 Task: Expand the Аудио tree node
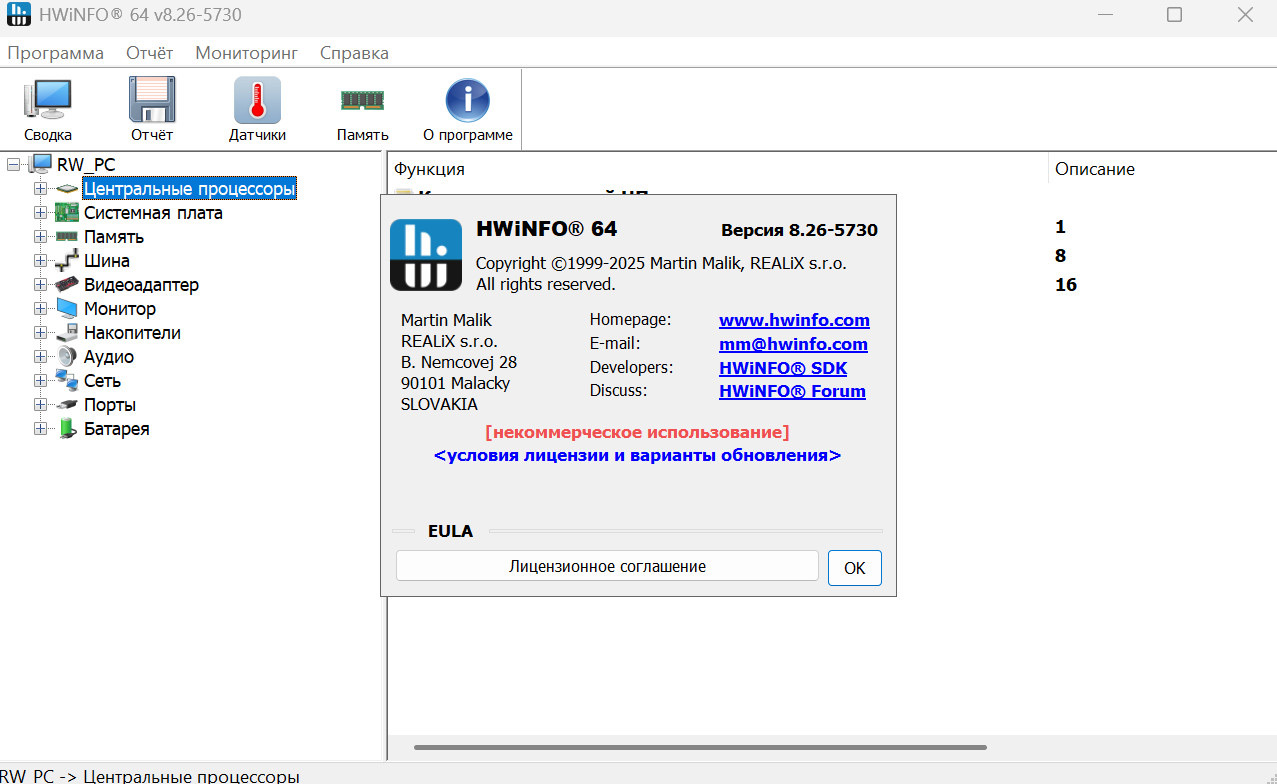point(40,357)
